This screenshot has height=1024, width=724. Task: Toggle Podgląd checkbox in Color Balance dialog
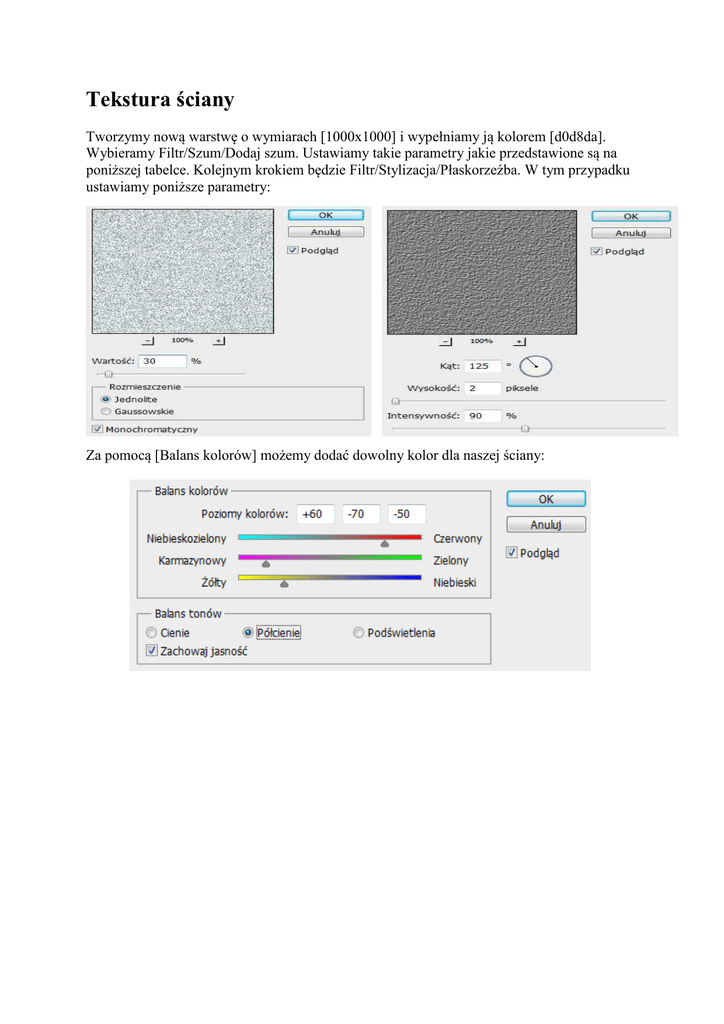(x=512, y=553)
